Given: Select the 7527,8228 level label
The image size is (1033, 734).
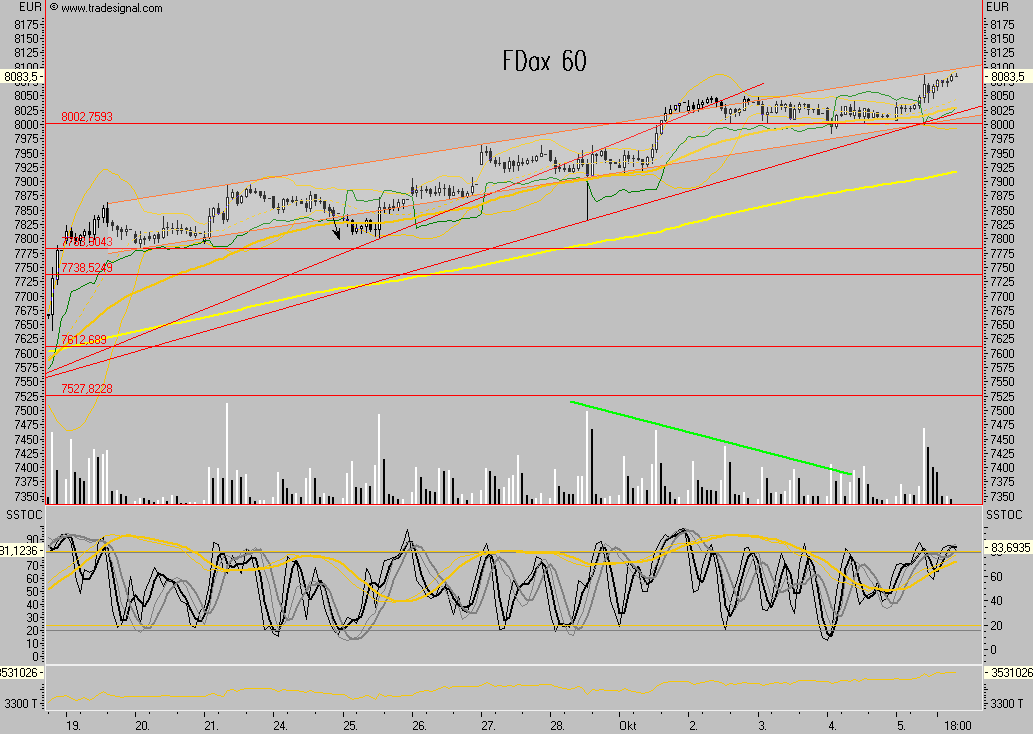Looking at the screenshot, I should (87, 389).
